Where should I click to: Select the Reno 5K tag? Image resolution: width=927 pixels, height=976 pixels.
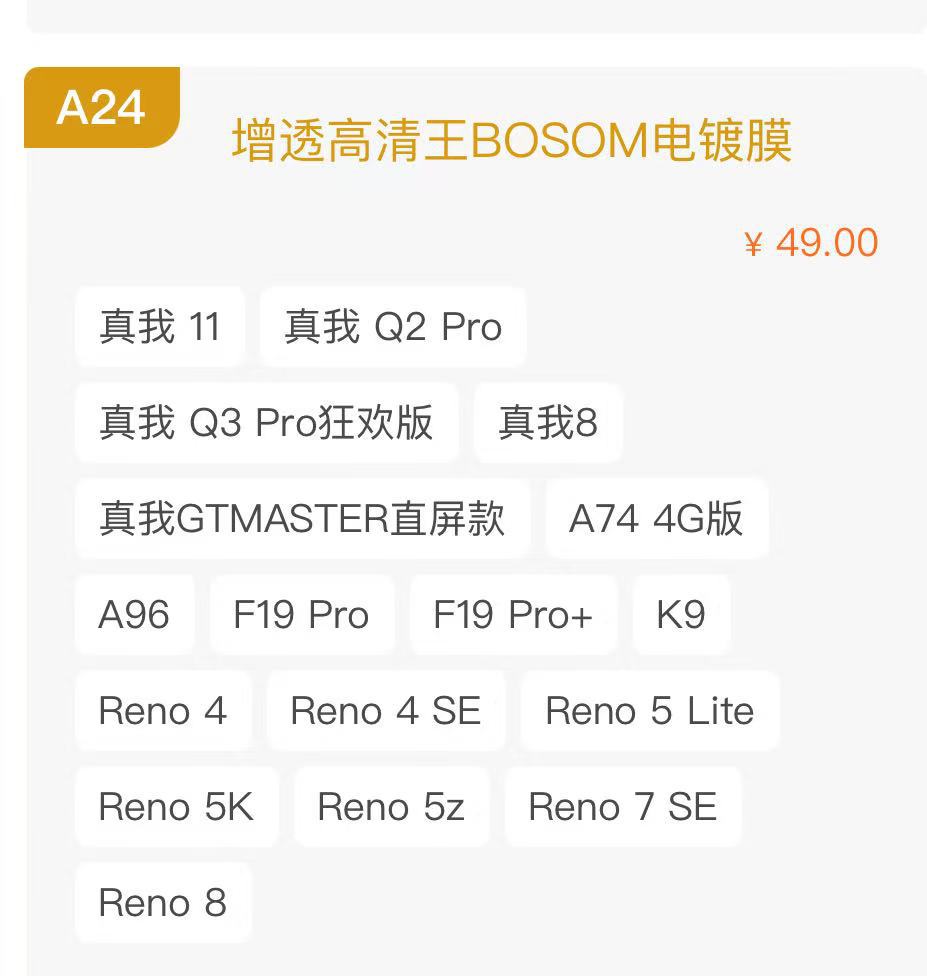pyautogui.click(x=176, y=807)
